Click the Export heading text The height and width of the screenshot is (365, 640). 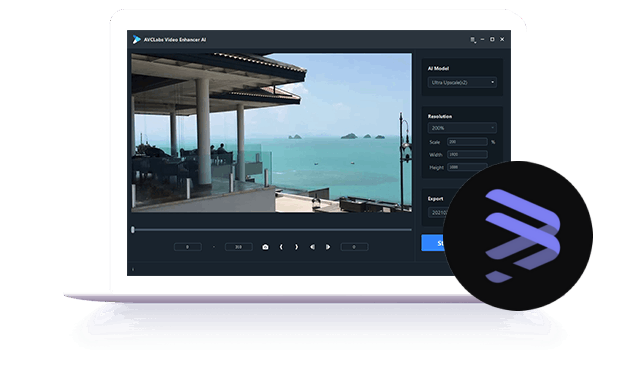[435, 199]
